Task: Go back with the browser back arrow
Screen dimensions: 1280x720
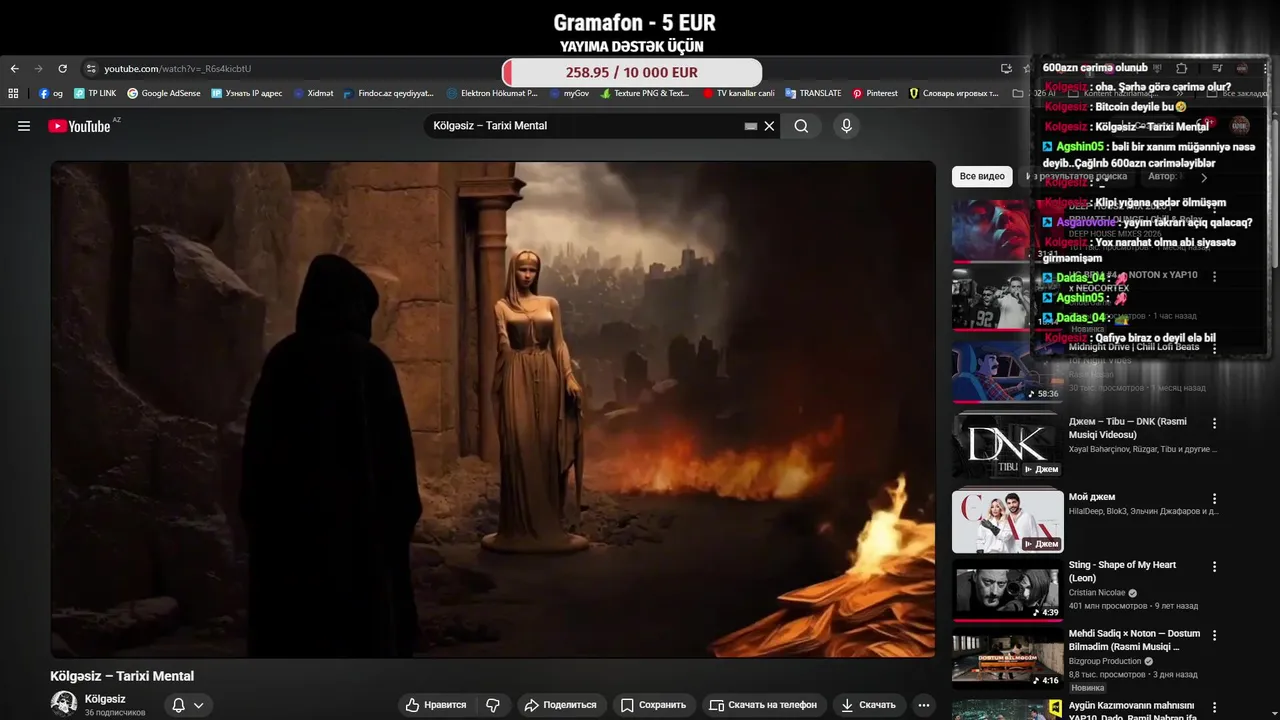Action: [x=14, y=69]
